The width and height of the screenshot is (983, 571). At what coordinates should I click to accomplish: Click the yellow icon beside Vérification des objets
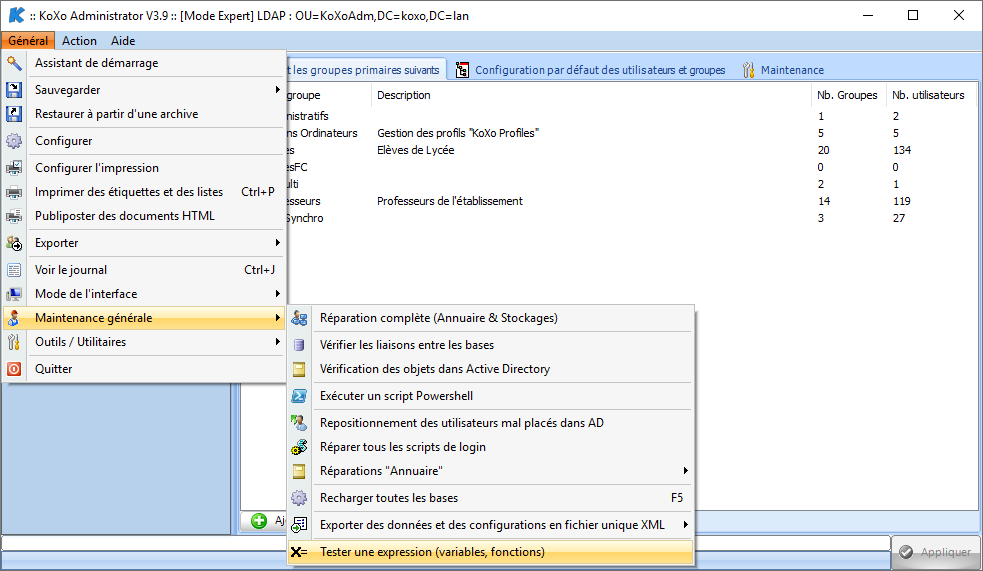(x=299, y=369)
